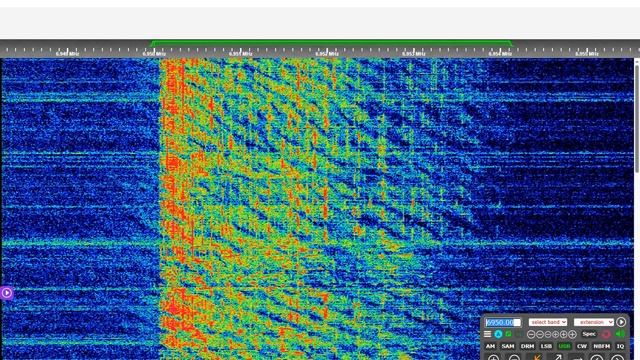Select CW mode
640x360 pixels.
(x=582, y=346)
